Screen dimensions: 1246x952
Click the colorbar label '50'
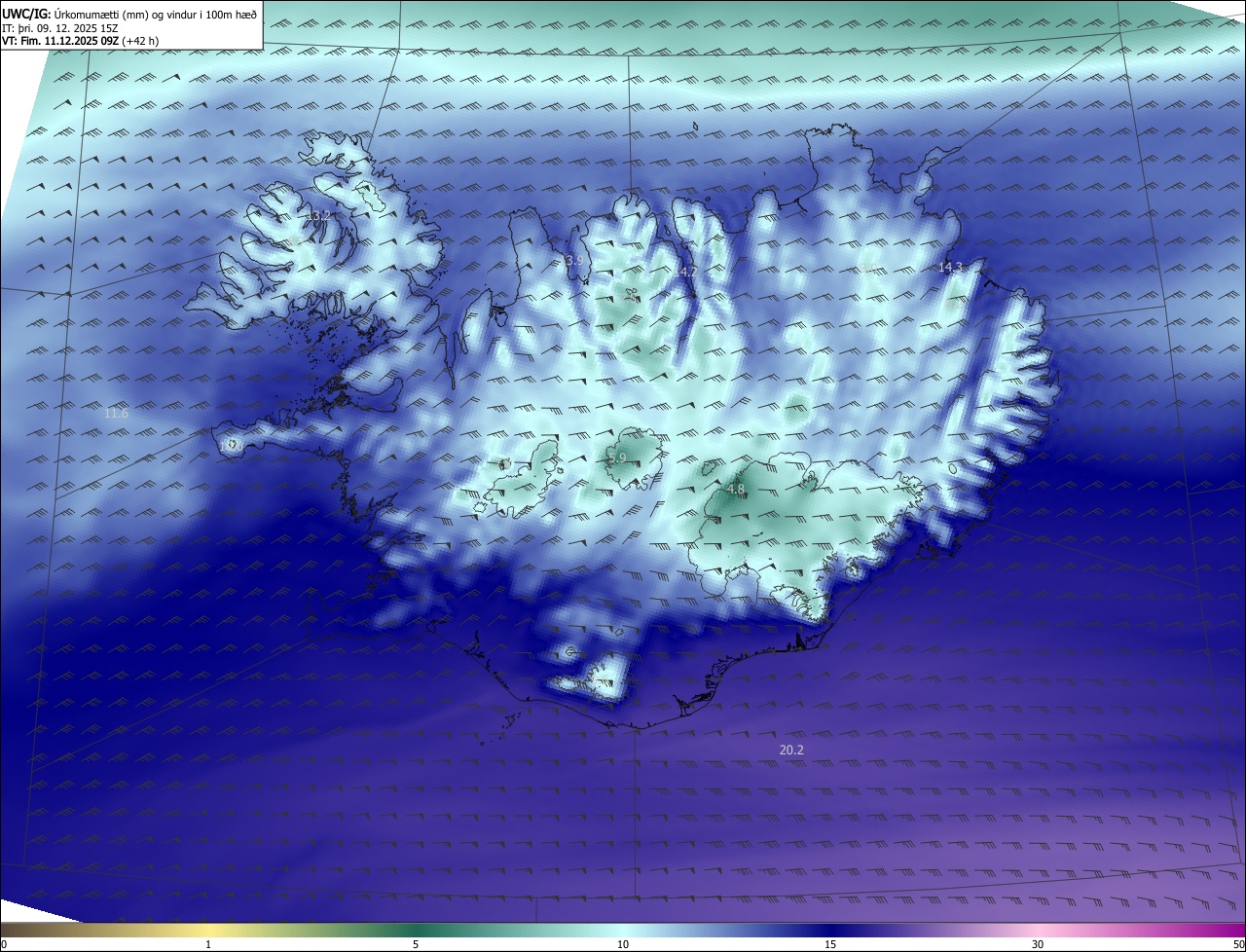(1238, 944)
